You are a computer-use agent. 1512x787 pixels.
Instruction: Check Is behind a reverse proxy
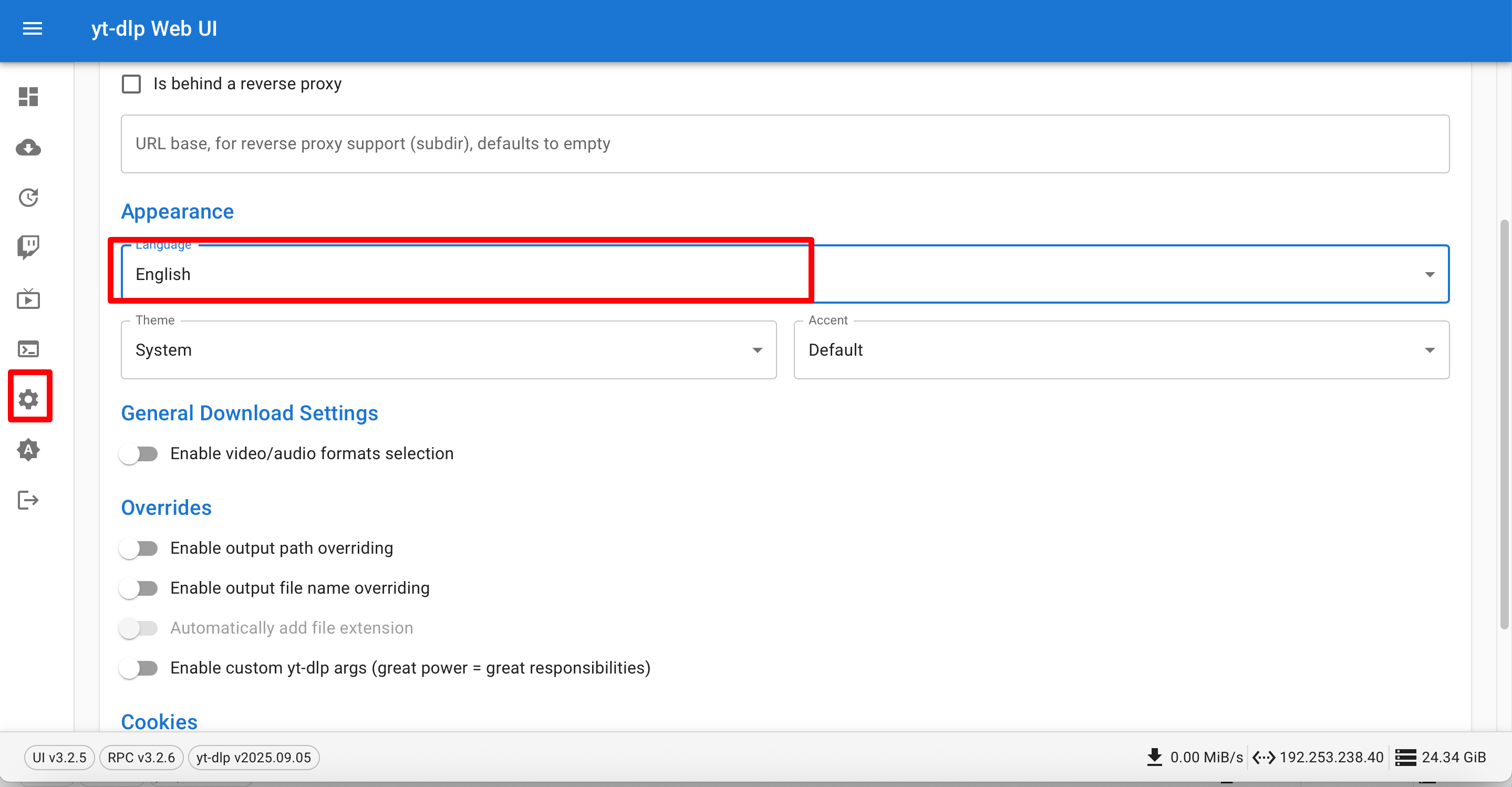pos(131,84)
